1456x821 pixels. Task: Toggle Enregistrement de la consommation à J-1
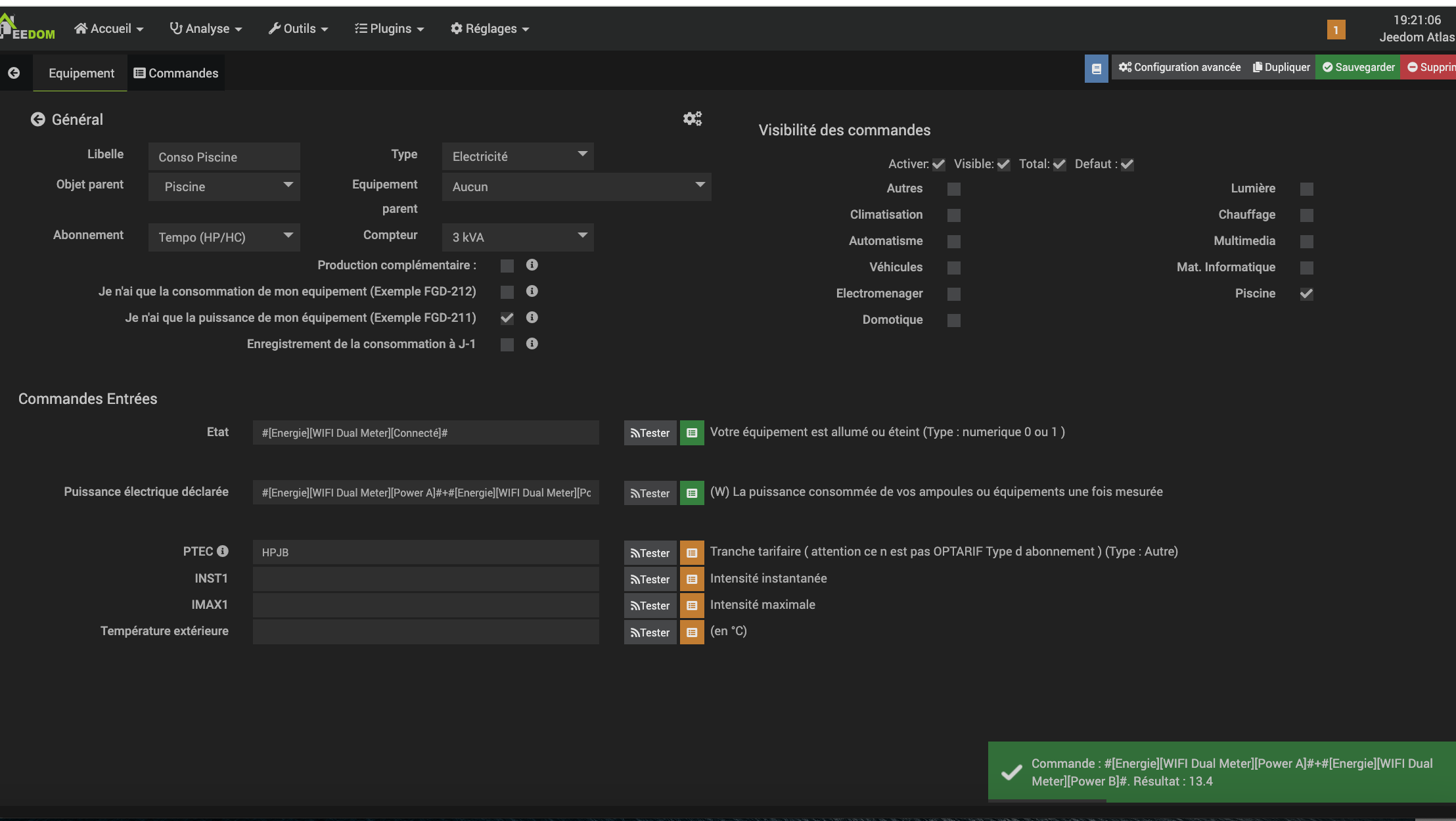507,344
